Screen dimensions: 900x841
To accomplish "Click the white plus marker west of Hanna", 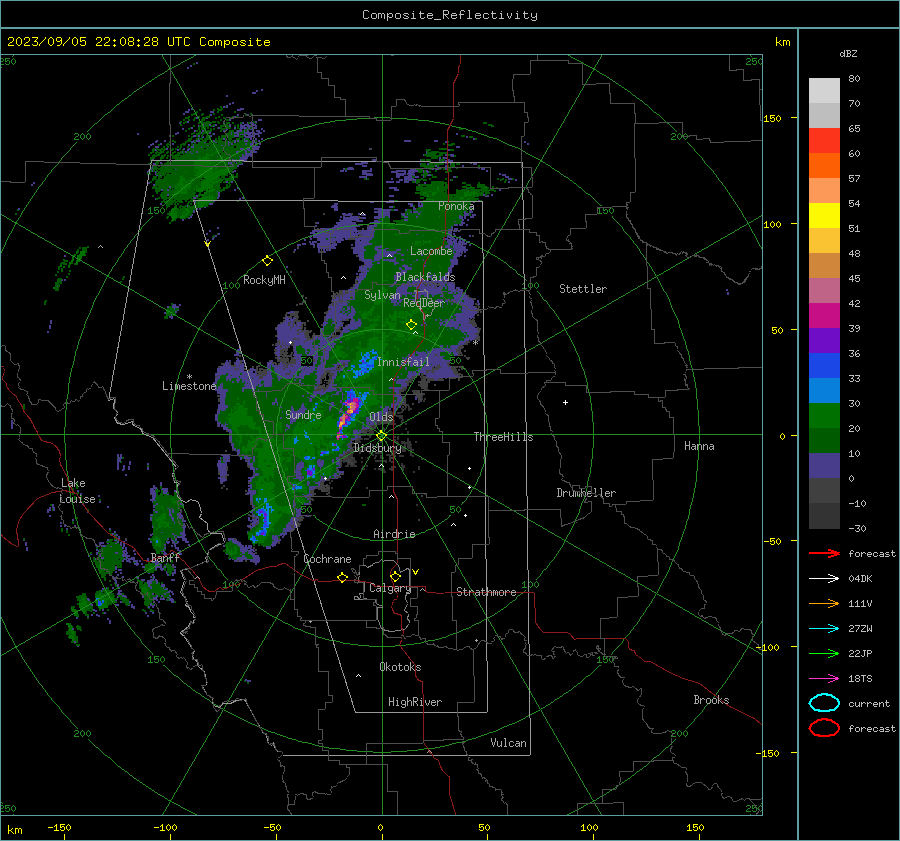I will tap(565, 402).
